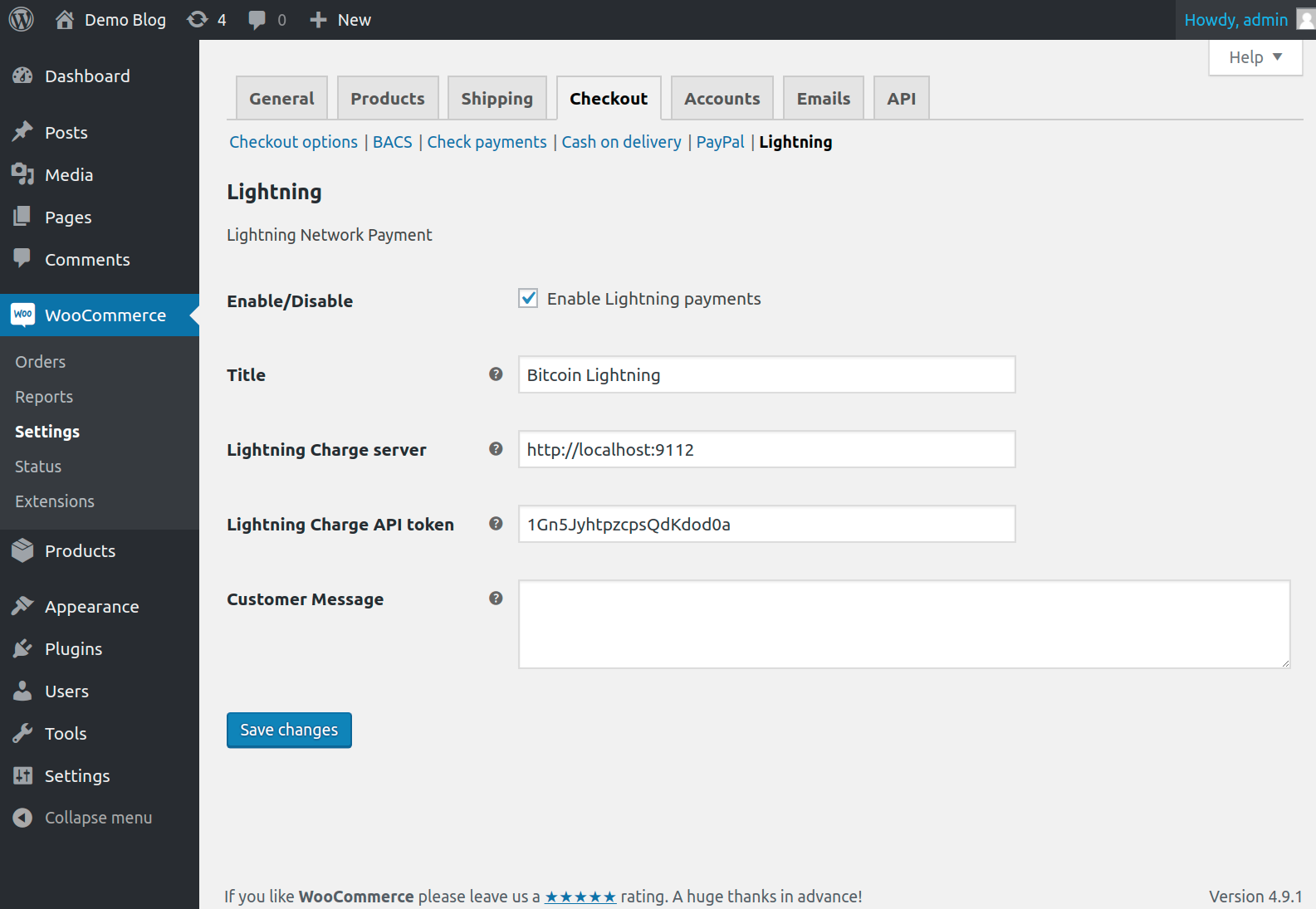Open the PayPal checkout section link
The width and height of the screenshot is (1316, 909).
click(720, 142)
